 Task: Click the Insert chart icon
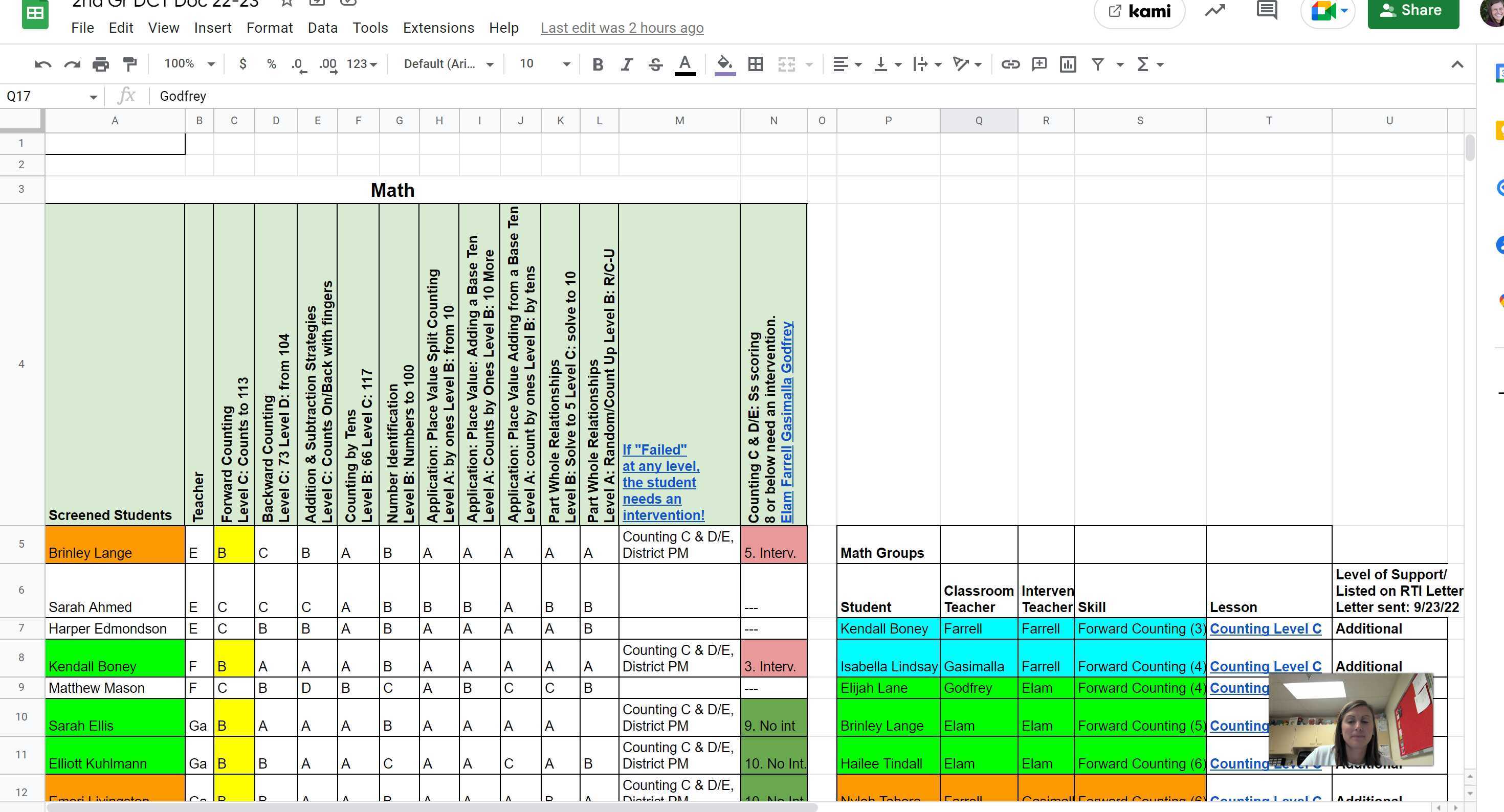pos(1068,64)
